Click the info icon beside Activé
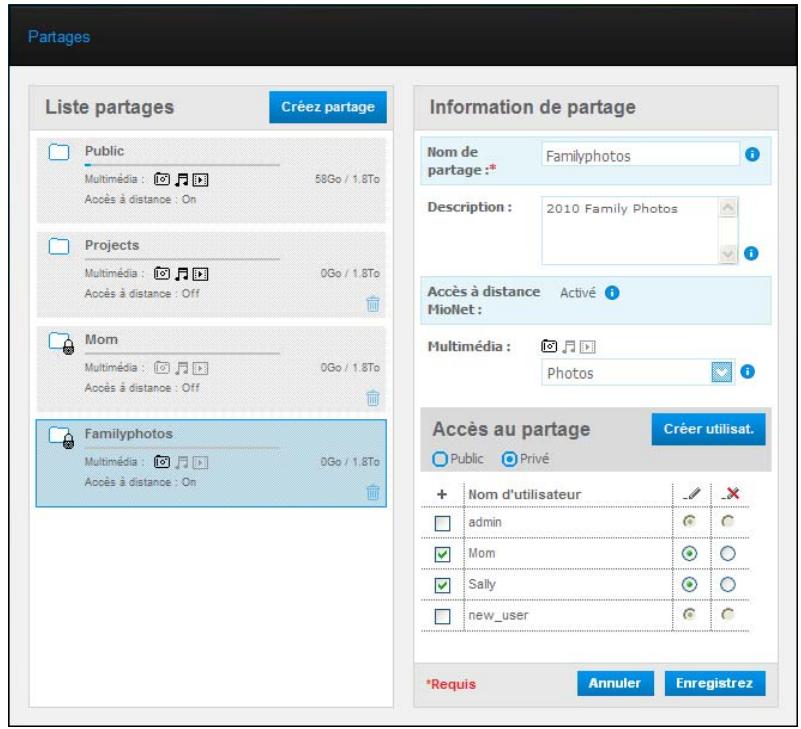Screen dimensions: 801x729 [x=612, y=293]
